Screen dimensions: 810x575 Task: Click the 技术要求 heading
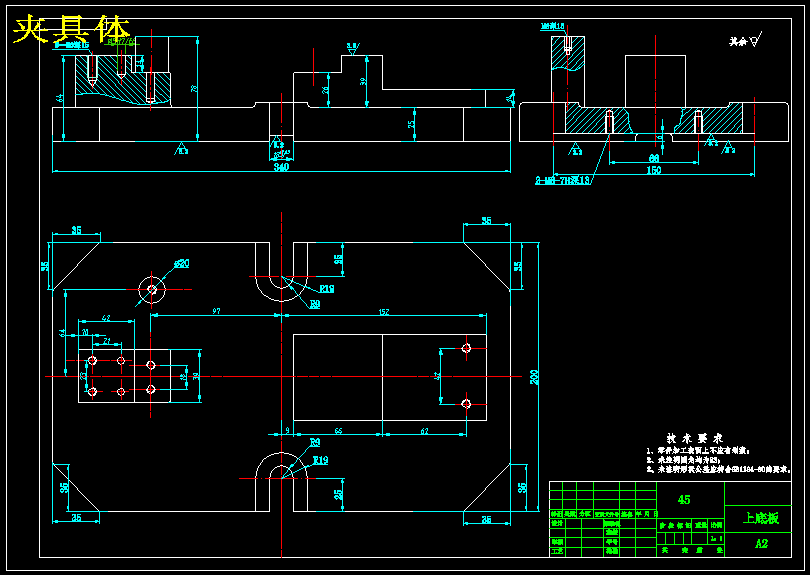click(695, 439)
